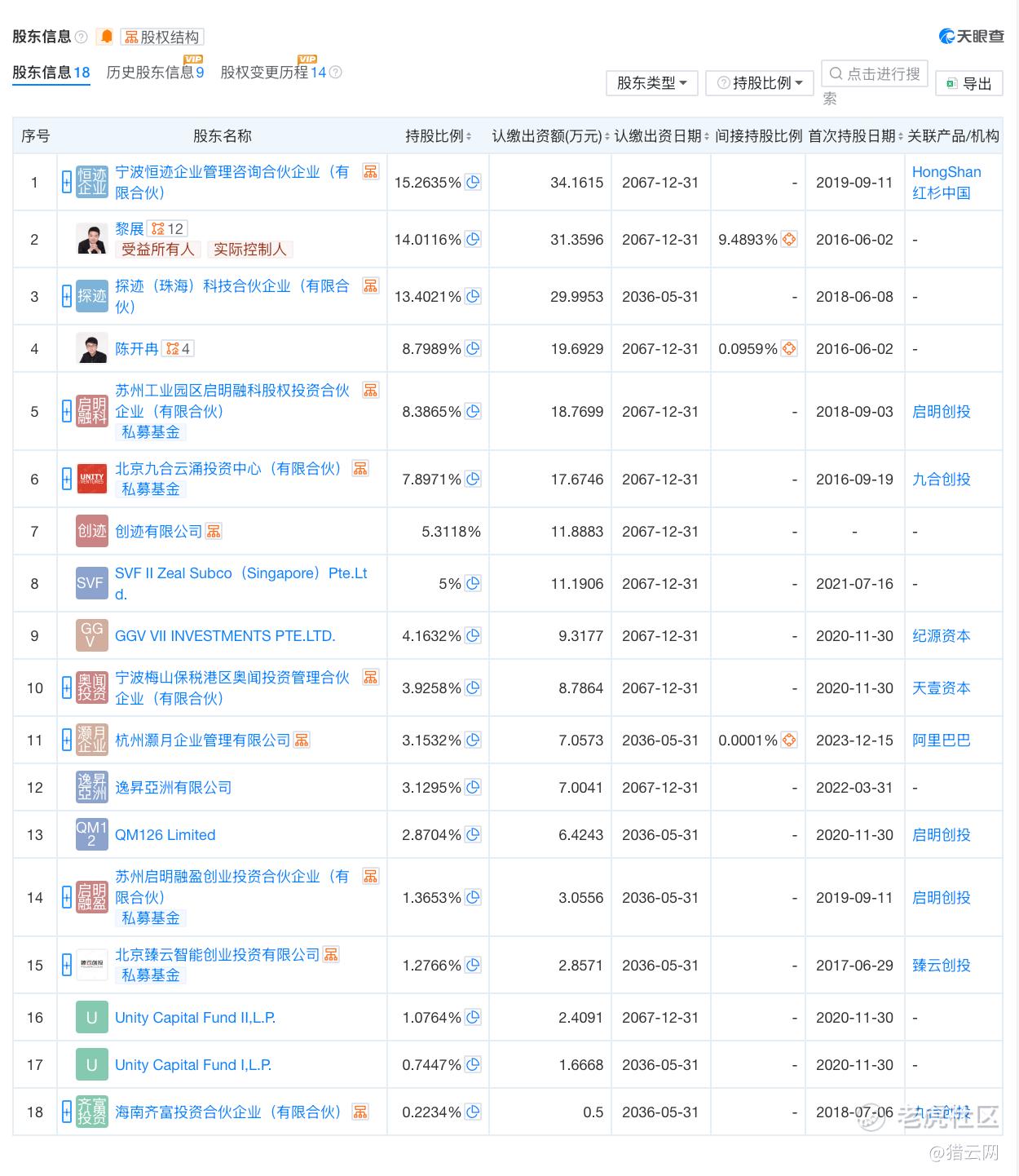Click the orange alert bell icon

[106, 37]
